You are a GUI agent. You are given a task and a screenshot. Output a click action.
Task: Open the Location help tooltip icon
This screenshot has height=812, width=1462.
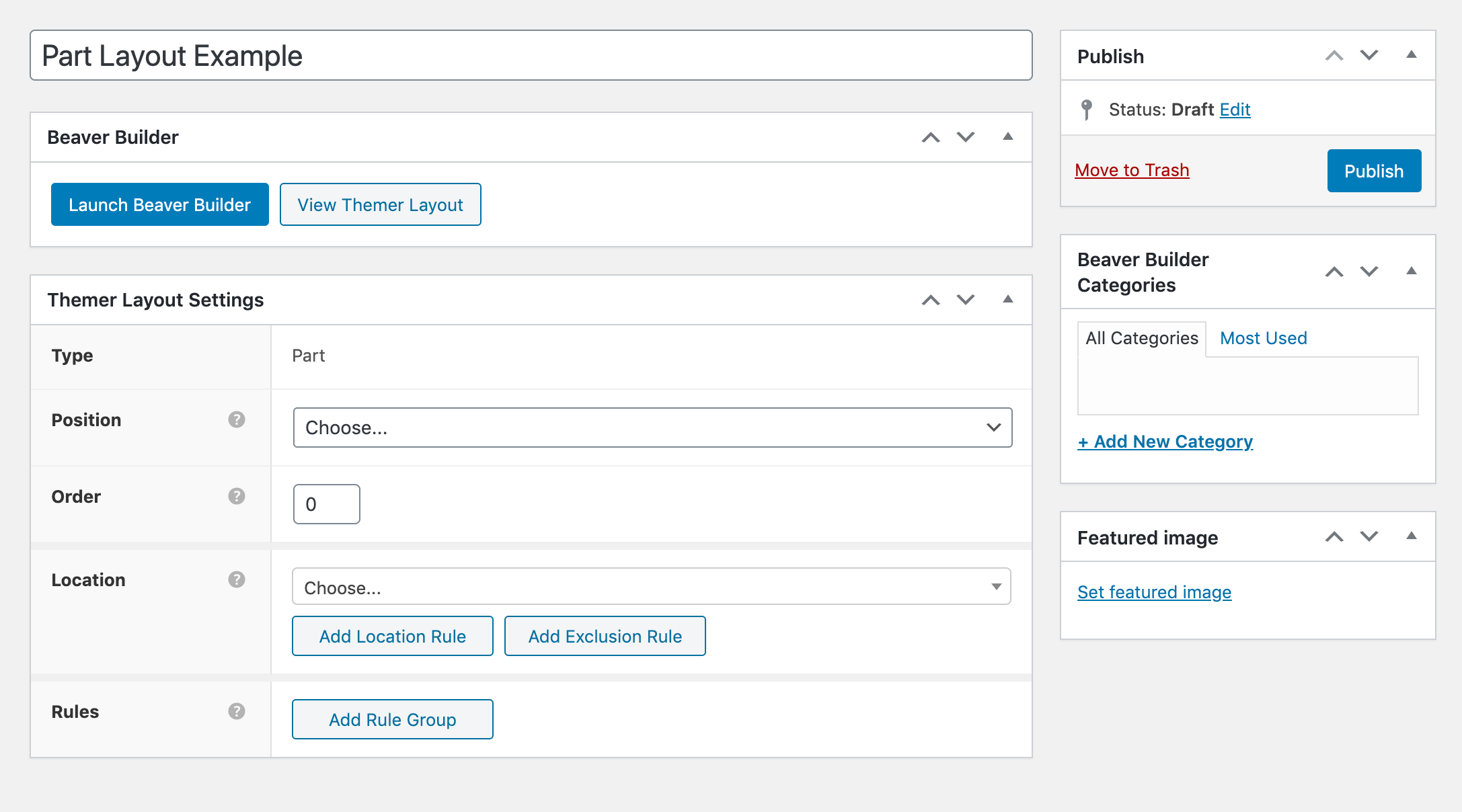[x=237, y=579]
